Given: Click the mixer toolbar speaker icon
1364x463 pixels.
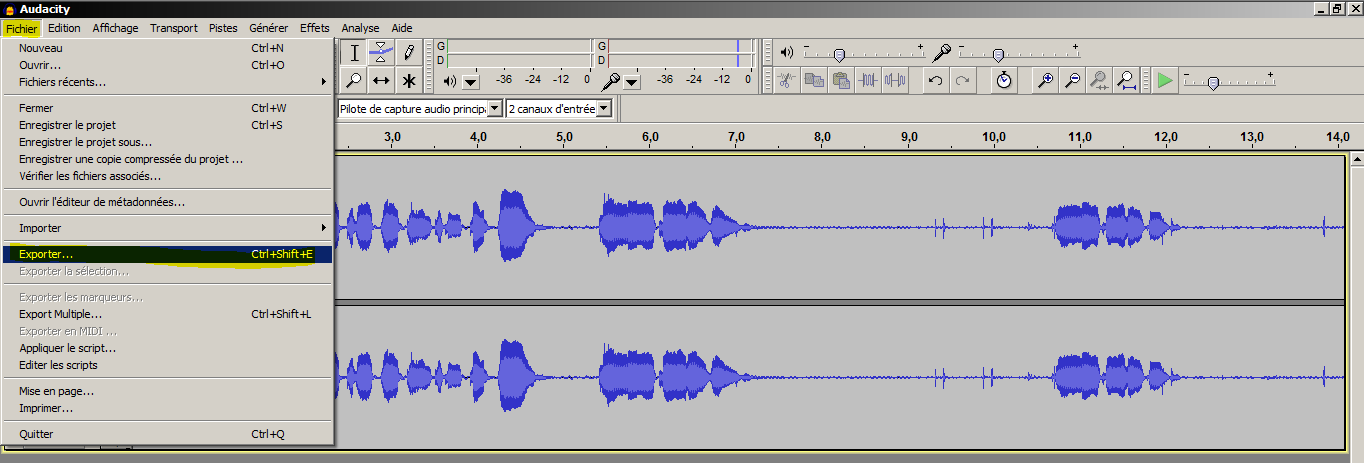Looking at the screenshot, I should pyautogui.click(x=787, y=52).
